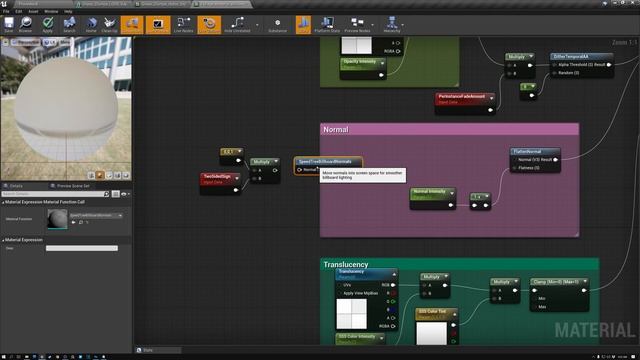This screenshot has height=360, width=640.
Task: Click the Clean Up toolbar icon
Action: pyautogui.click(x=109, y=24)
